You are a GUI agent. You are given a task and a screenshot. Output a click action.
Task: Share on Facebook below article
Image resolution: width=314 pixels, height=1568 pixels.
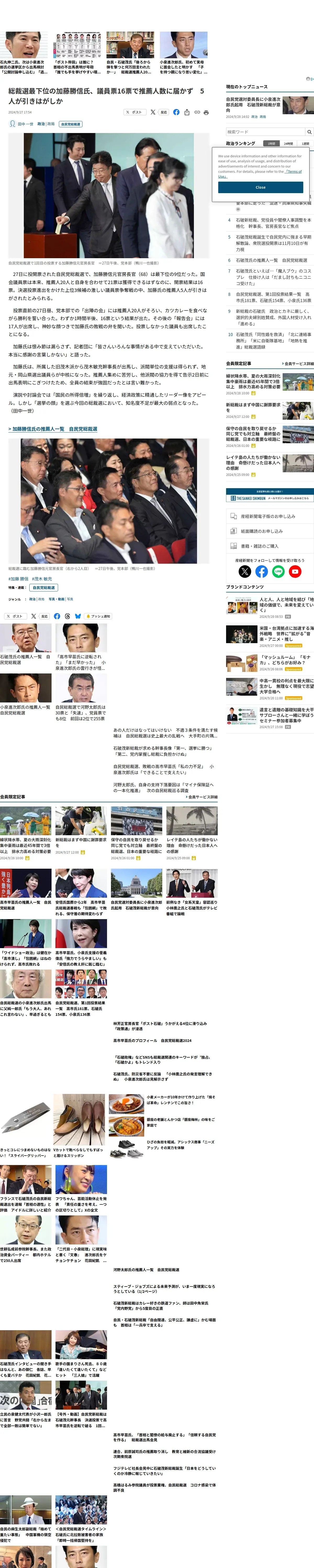click(57, 616)
